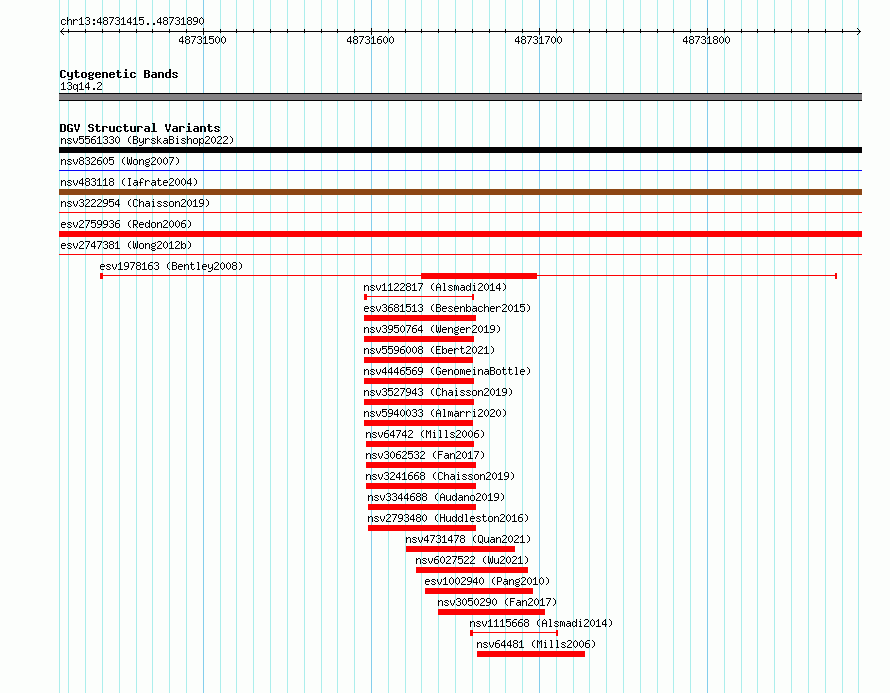Open variant nsv2793480 (Huddleston2016) label

448,518
